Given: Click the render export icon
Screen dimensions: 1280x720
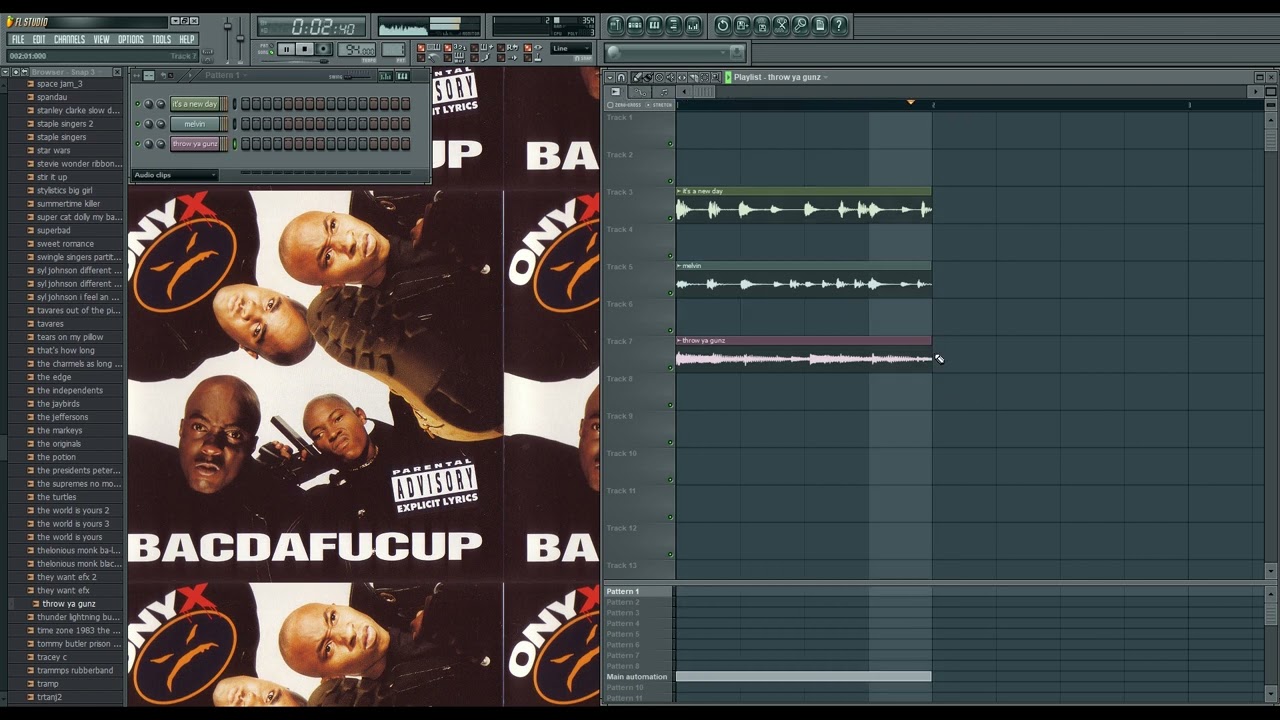Looking at the screenshot, I should 761,25.
